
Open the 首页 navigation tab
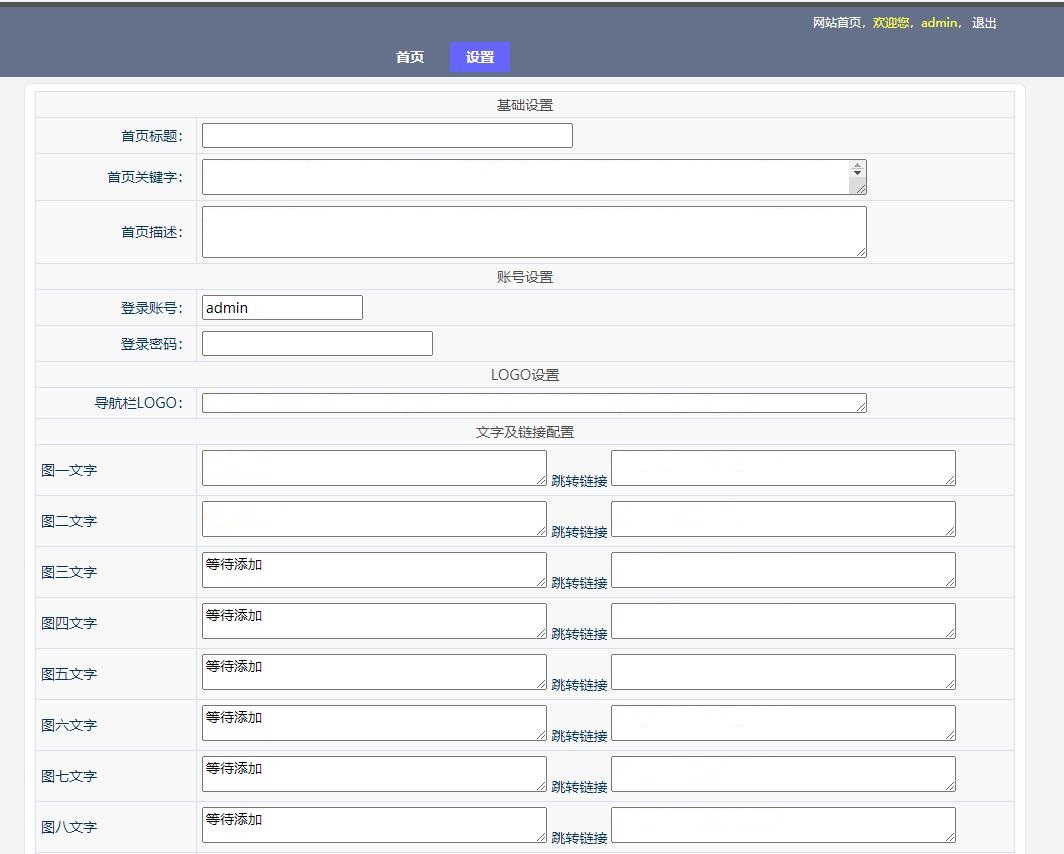[410, 58]
